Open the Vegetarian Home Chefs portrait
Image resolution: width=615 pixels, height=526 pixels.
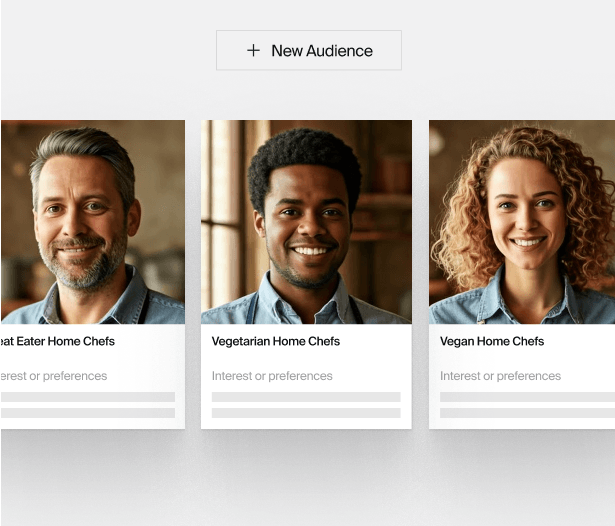pos(306,222)
